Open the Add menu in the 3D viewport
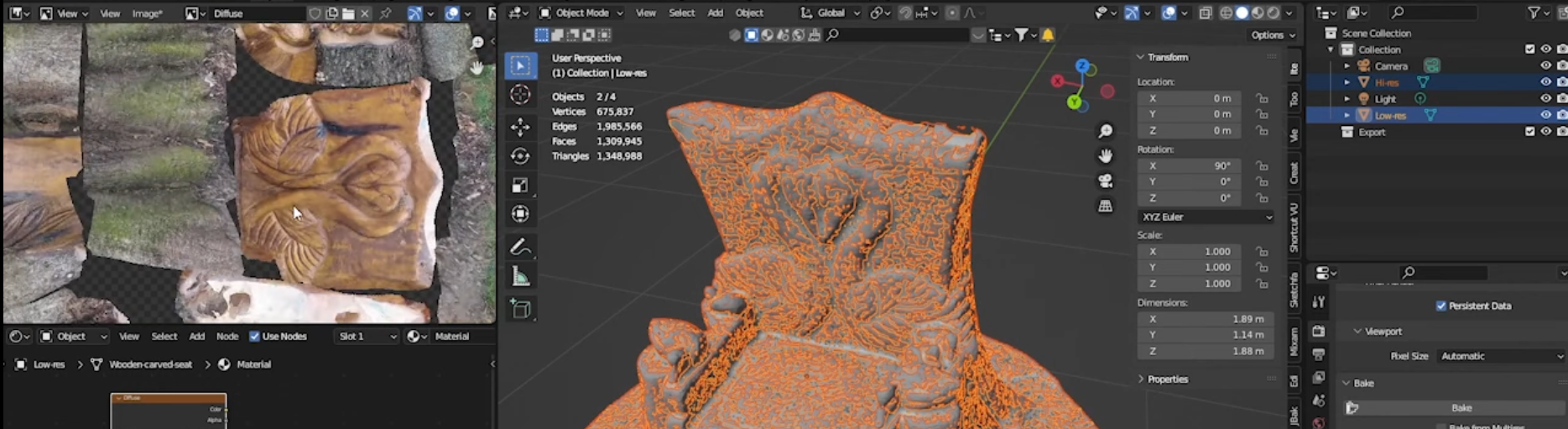Image resolution: width=1568 pixels, height=429 pixels. tap(715, 13)
